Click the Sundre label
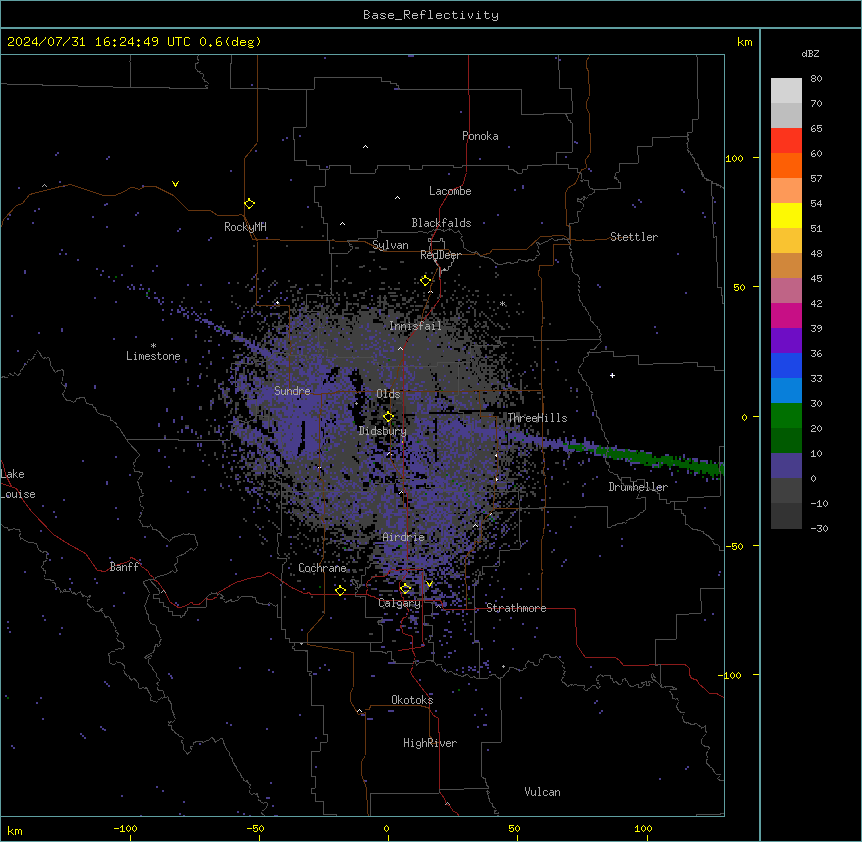This screenshot has width=862, height=842. click(292, 391)
